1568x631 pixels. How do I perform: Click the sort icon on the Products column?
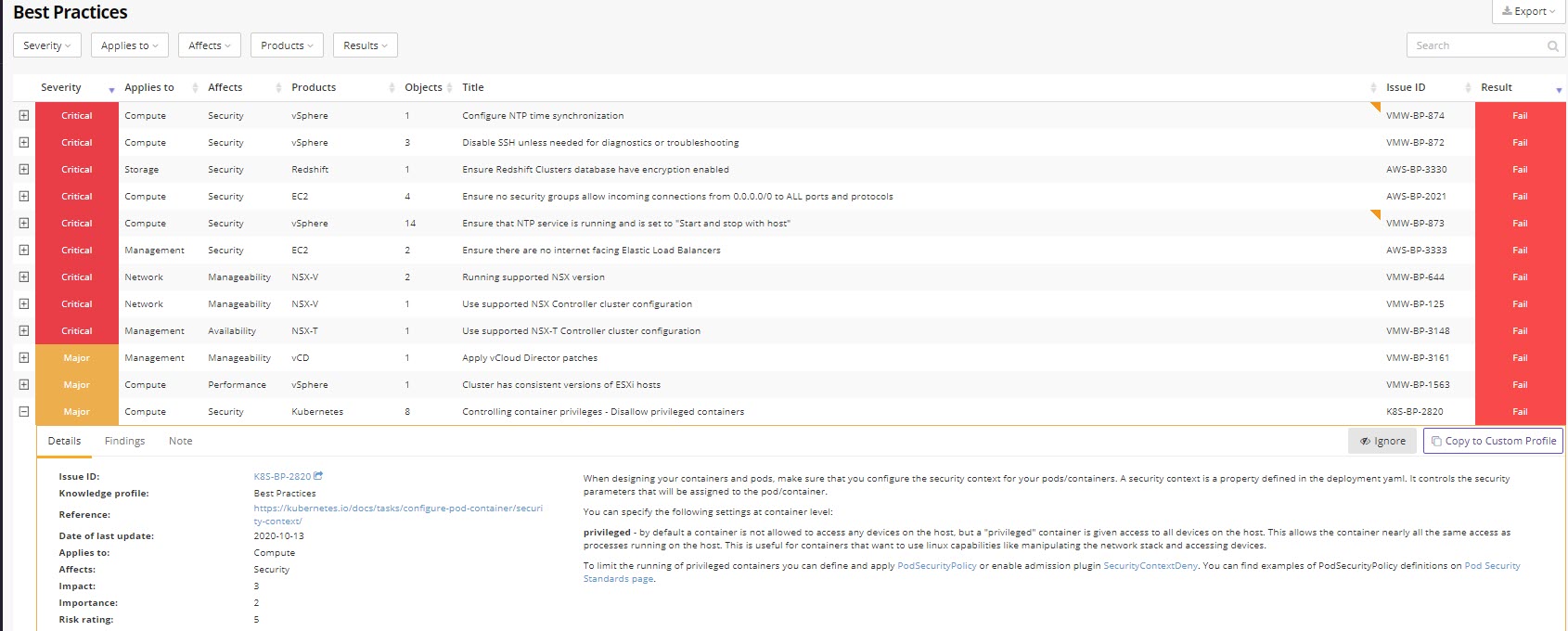(392, 87)
